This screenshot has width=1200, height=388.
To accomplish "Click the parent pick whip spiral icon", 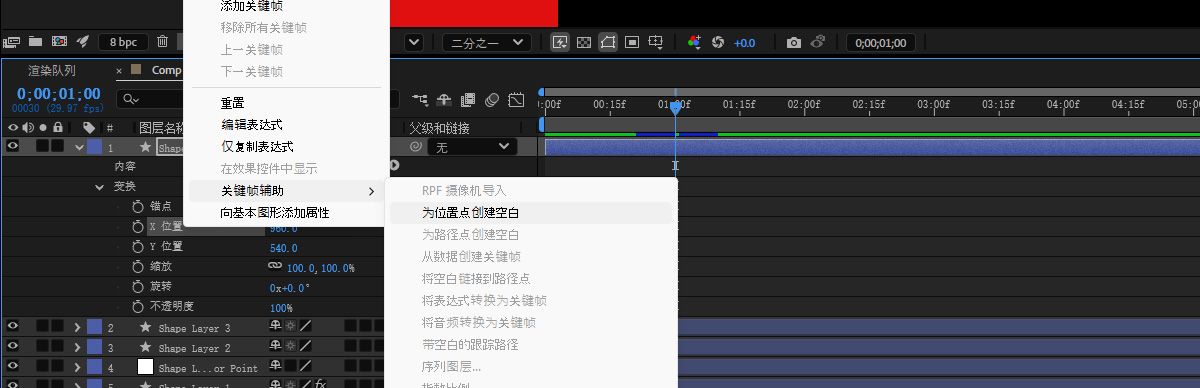I will click(415, 147).
